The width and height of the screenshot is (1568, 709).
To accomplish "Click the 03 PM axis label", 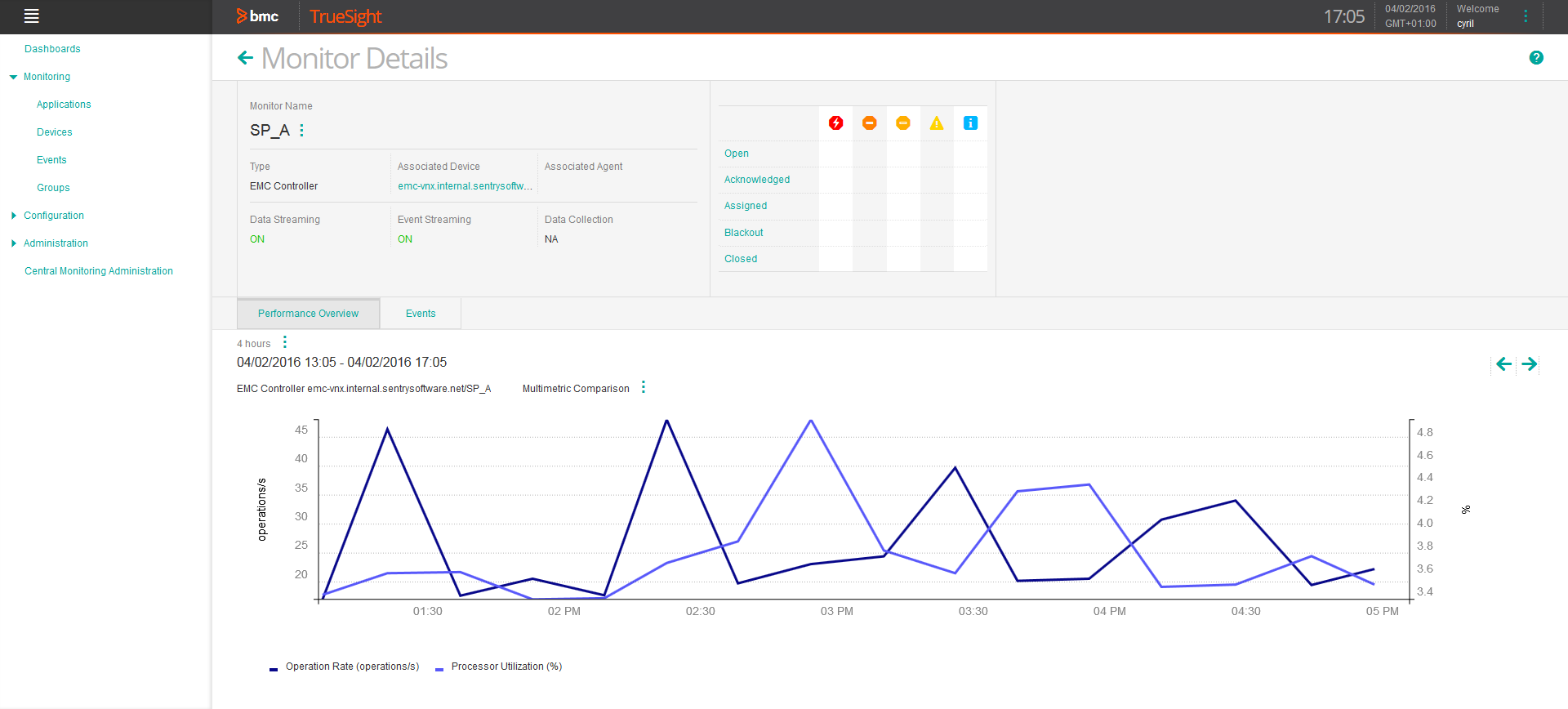I will click(x=836, y=611).
